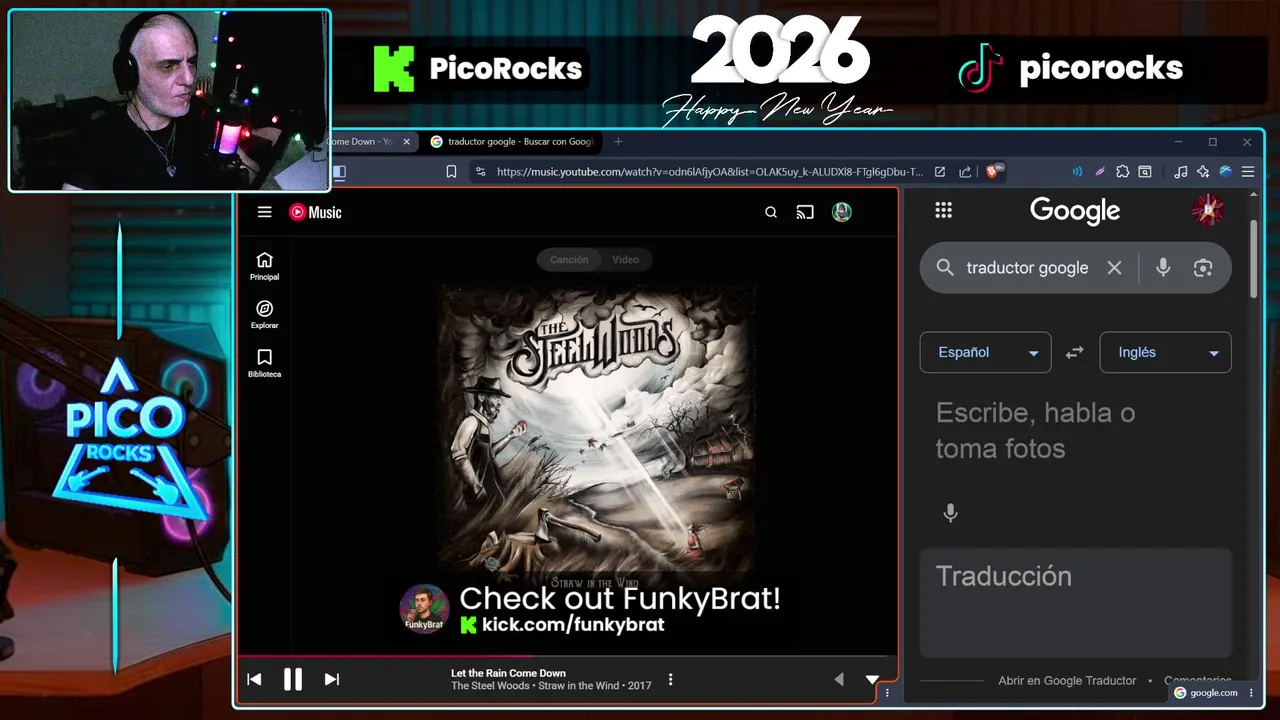1280x720 pixels.
Task: Click the music note media control icon
Action: [x=1181, y=172]
